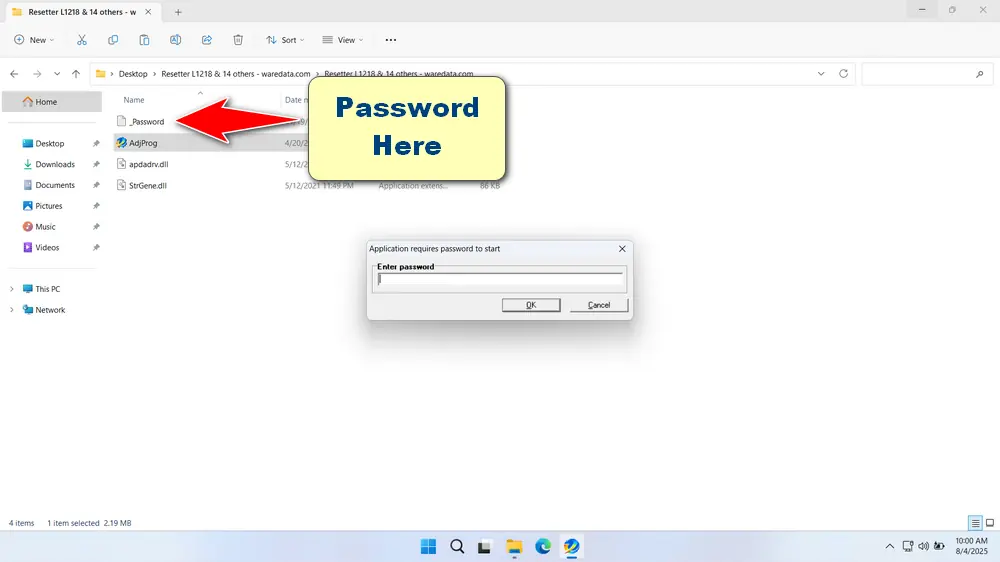Expand the This PC tree node
Screen dimensions: 1000x562
click(11, 289)
